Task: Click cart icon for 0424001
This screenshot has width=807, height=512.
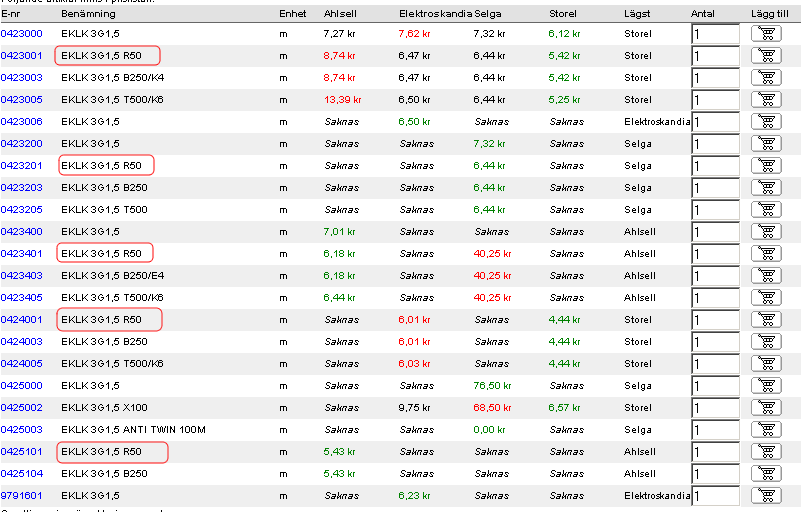Action: (766, 320)
